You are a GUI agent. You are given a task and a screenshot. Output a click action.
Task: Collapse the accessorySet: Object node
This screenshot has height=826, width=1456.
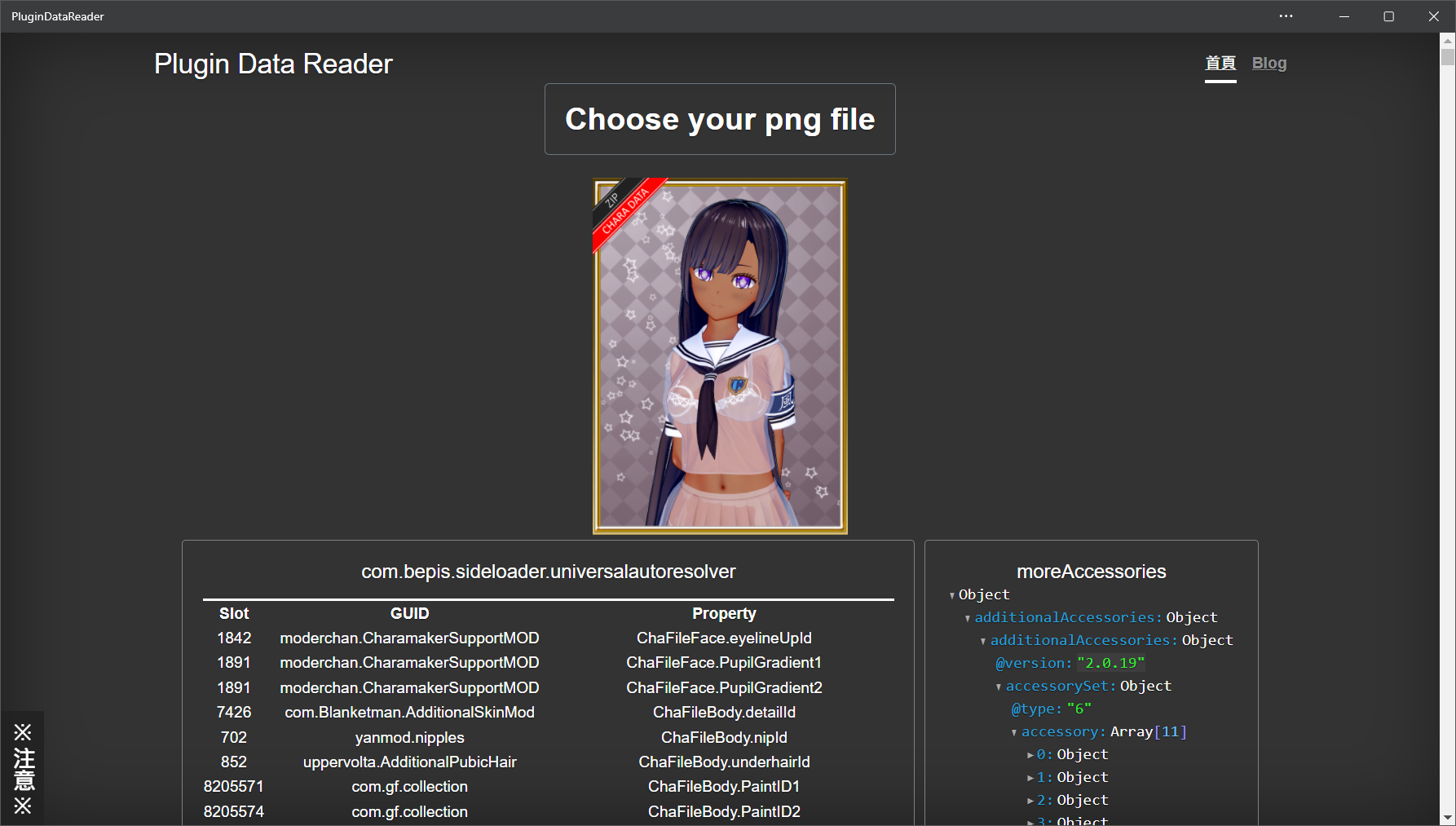click(999, 686)
